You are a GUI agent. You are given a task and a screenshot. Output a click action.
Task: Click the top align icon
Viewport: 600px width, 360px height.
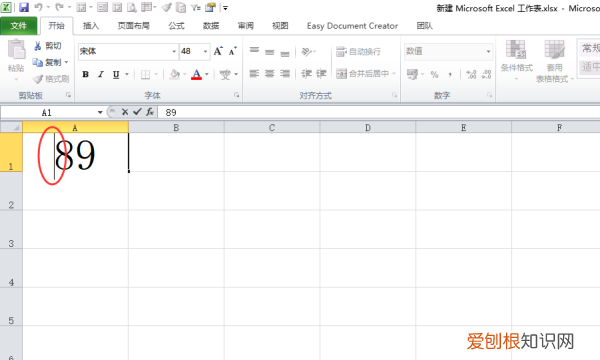[x=254, y=51]
